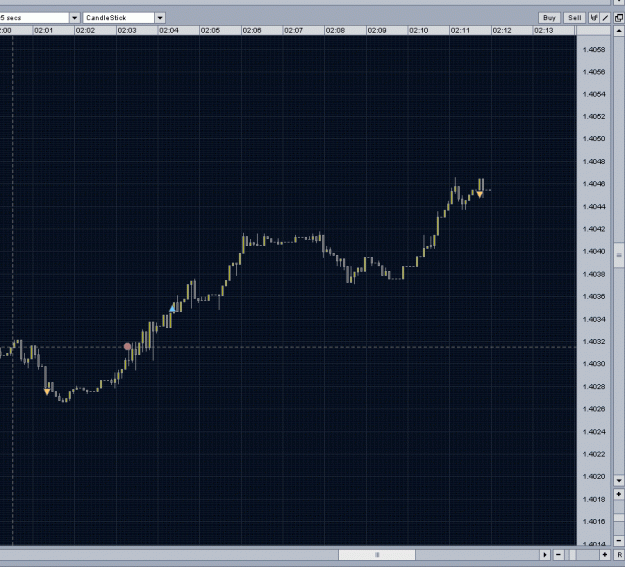The height and width of the screenshot is (567, 625).
Task: Click the Sell button
Action: pyautogui.click(x=574, y=18)
